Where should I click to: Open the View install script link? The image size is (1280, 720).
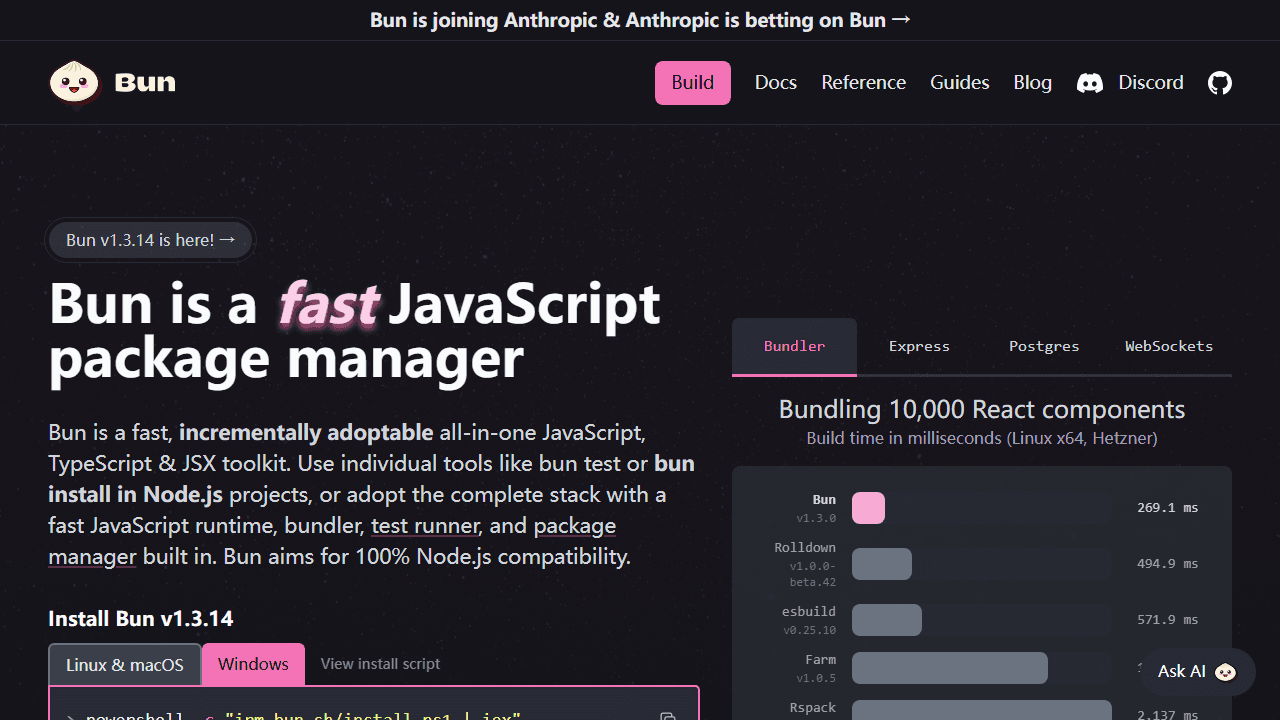click(x=380, y=664)
